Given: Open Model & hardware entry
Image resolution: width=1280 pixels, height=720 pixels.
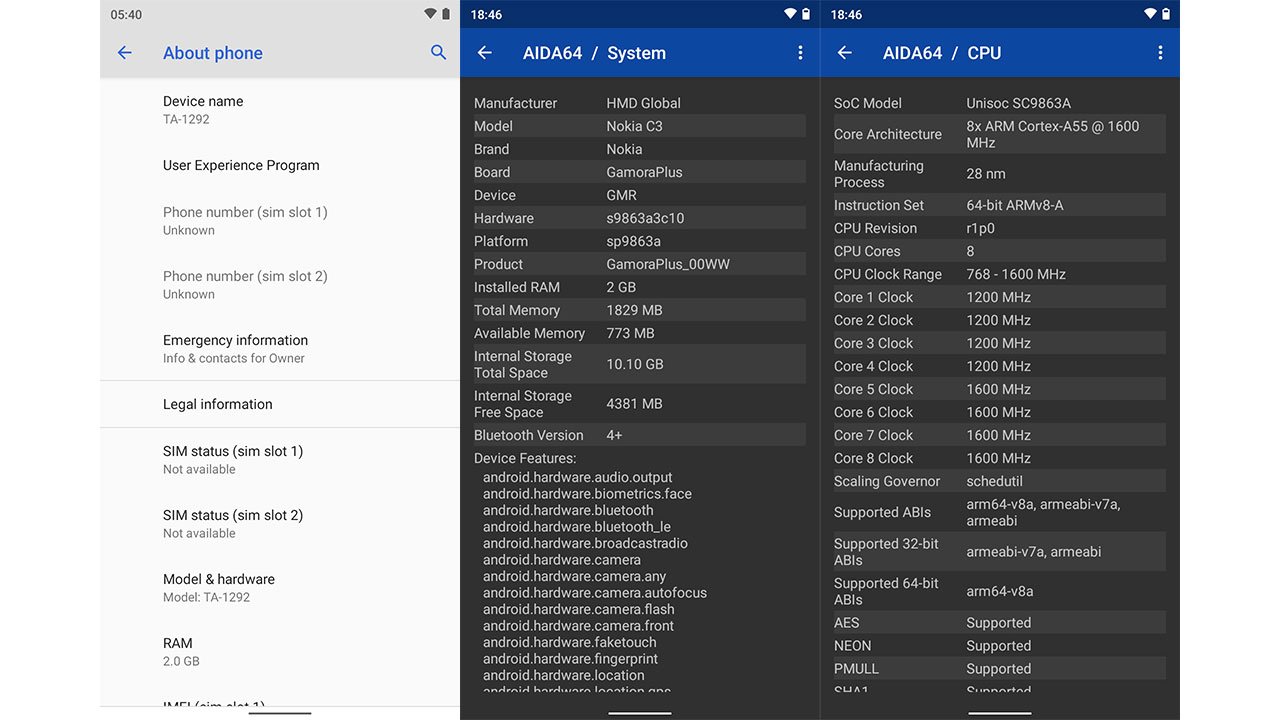Looking at the screenshot, I should tap(280, 588).
